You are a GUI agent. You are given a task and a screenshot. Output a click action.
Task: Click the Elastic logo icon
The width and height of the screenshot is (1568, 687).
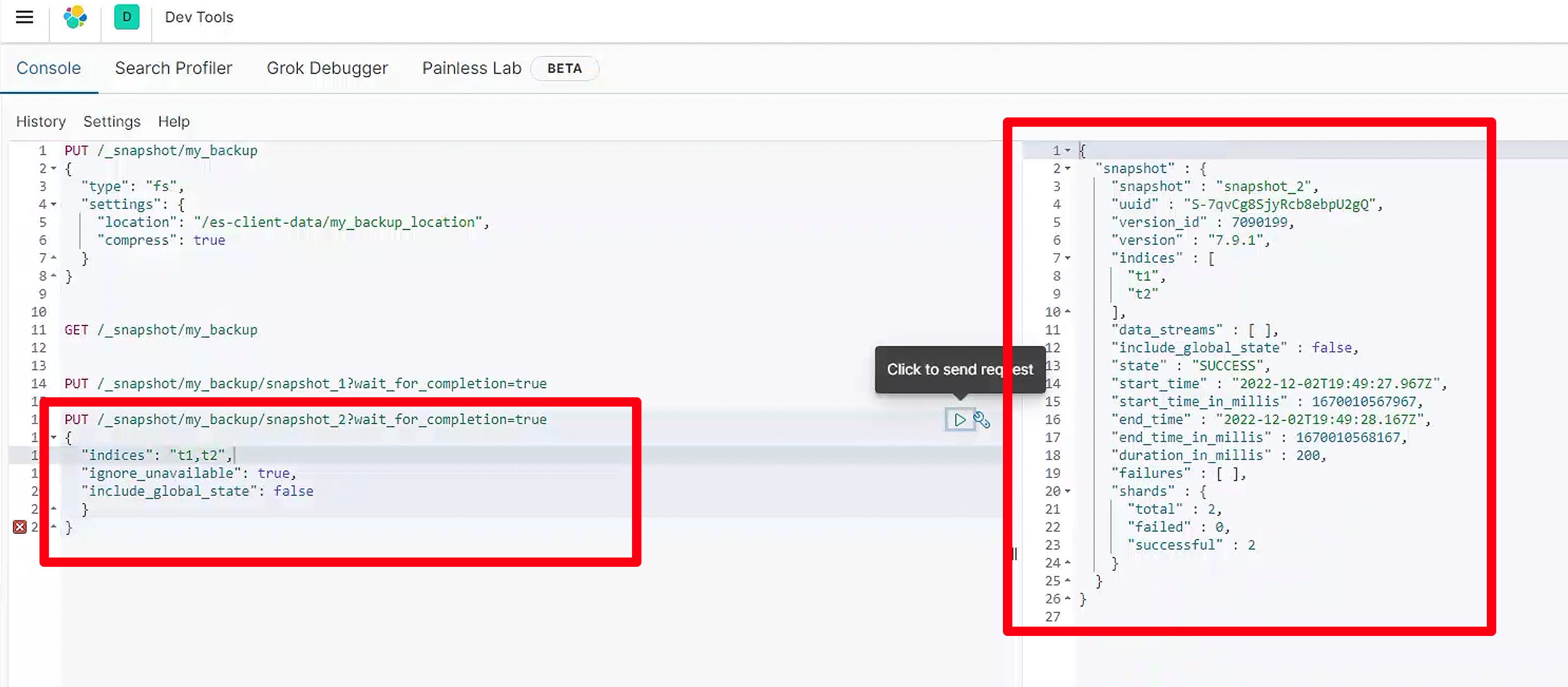pos(75,17)
